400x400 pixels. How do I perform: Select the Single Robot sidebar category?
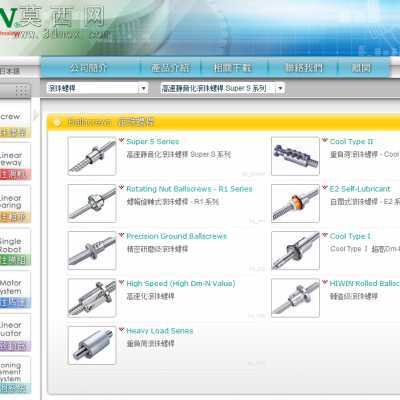point(15,248)
